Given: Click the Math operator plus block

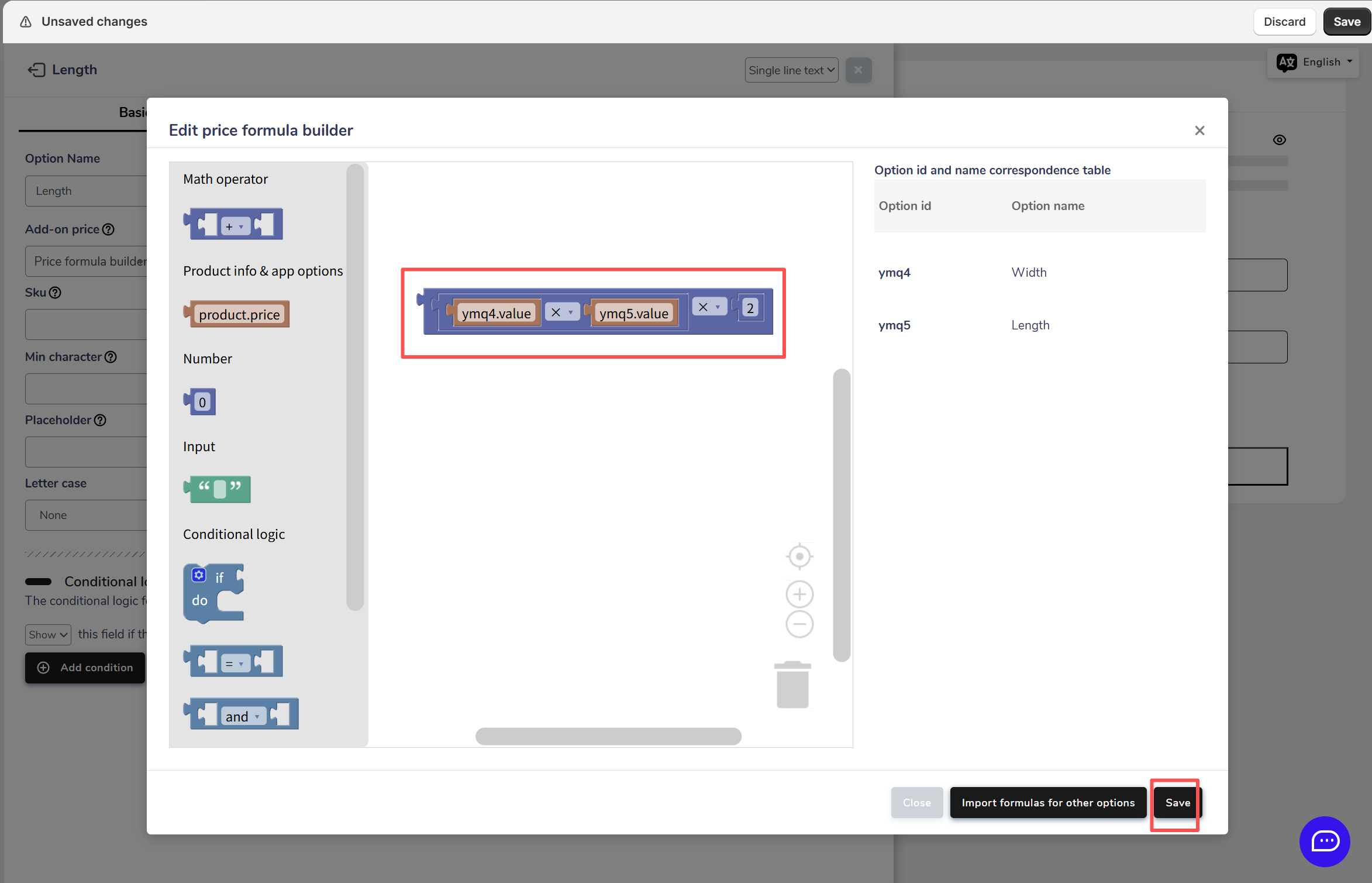Looking at the screenshot, I should click(233, 224).
